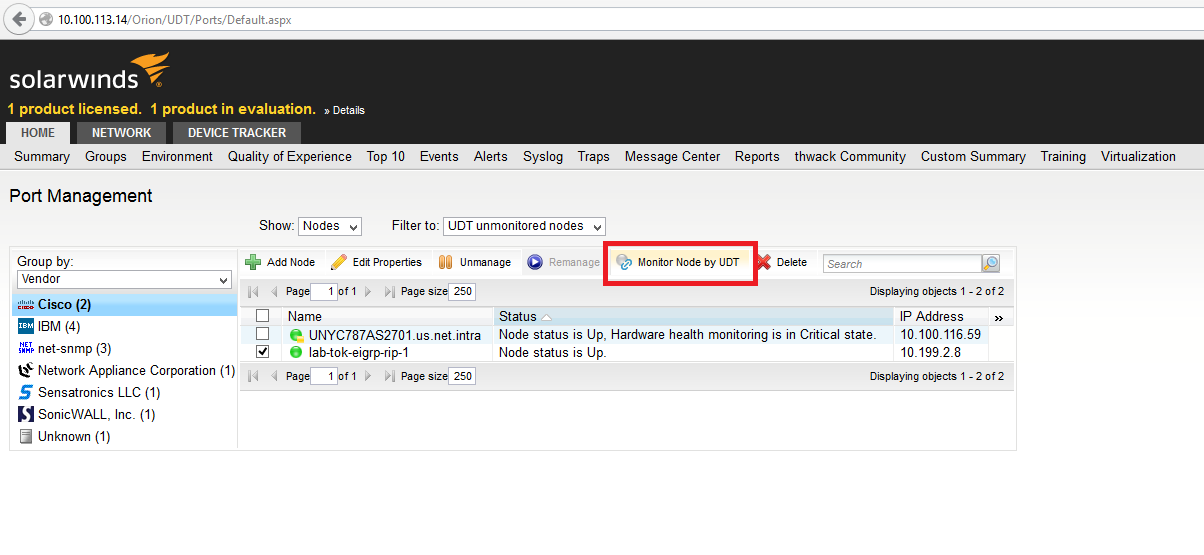Open the Message Center menu item

pyautogui.click(x=672, y=156)
